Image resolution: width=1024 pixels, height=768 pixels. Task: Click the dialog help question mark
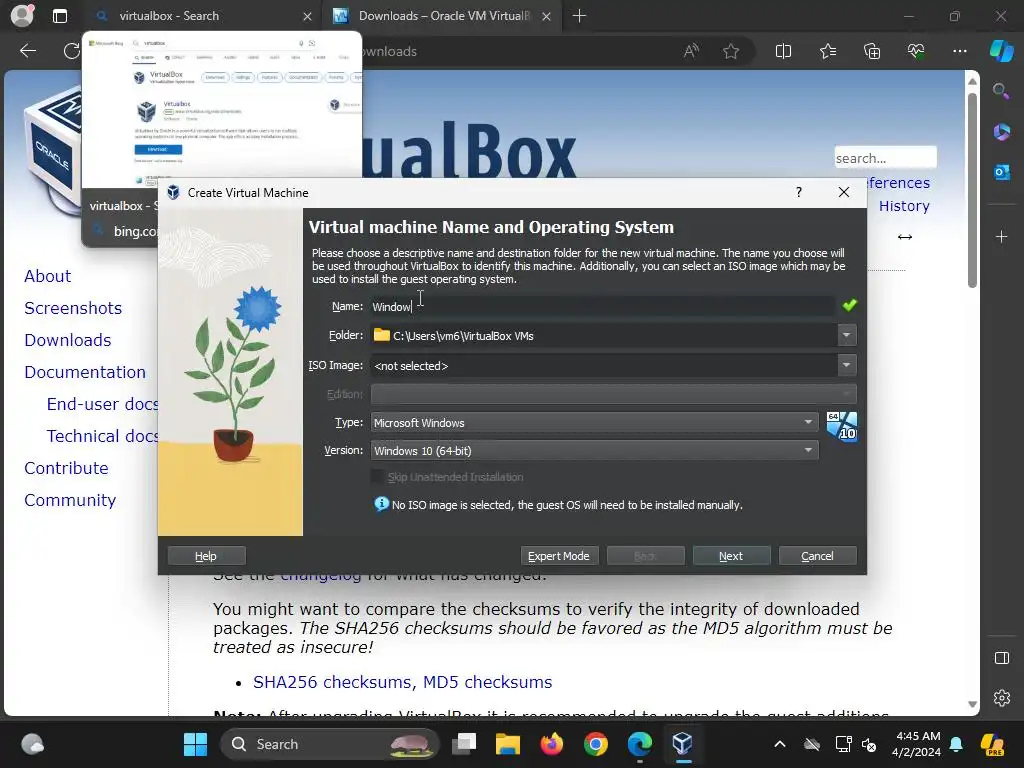point(799,192)
